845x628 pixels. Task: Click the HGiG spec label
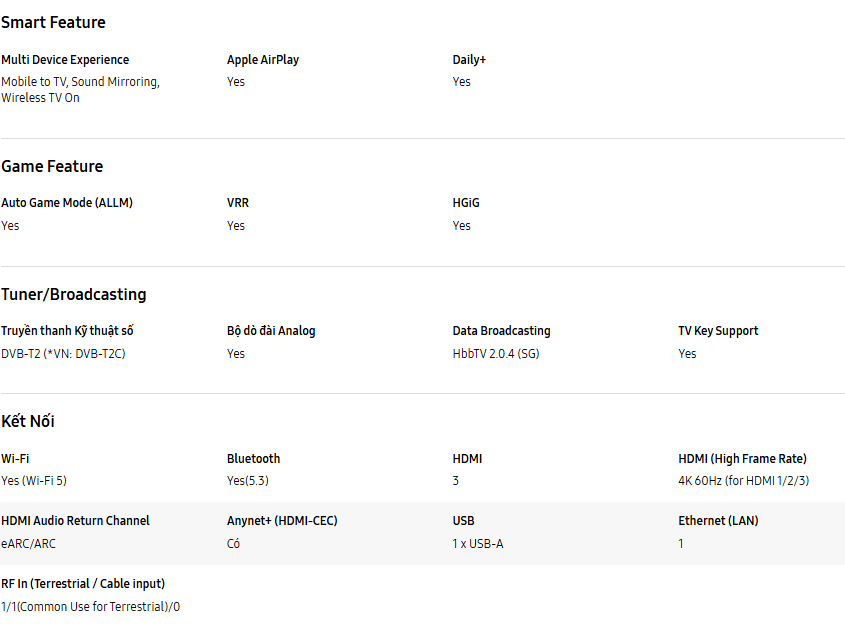(466, 203)
